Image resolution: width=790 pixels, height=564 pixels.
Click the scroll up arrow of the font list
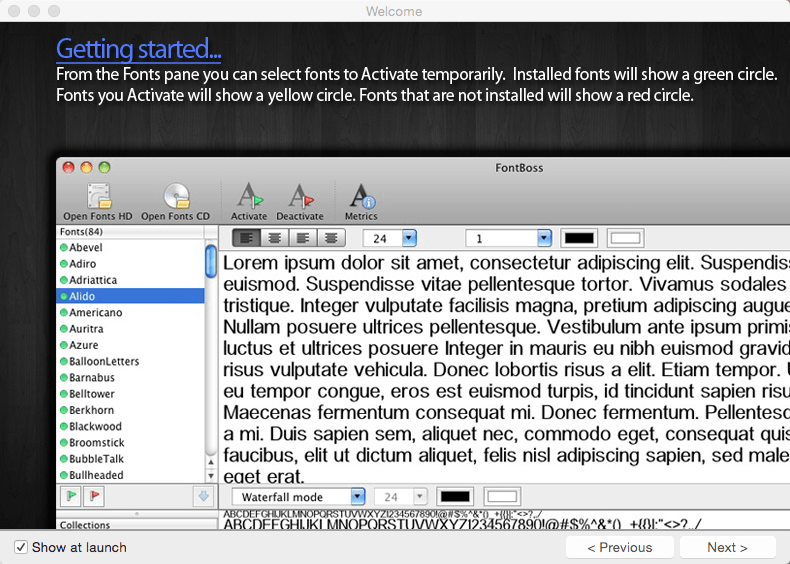[211, 462]
